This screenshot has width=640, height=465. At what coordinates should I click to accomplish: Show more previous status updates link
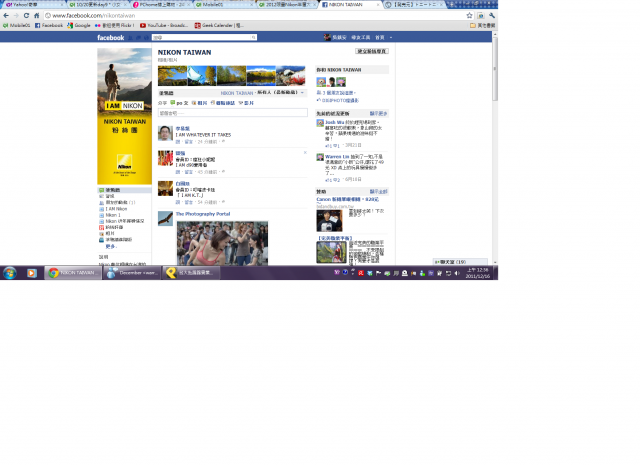378,113
